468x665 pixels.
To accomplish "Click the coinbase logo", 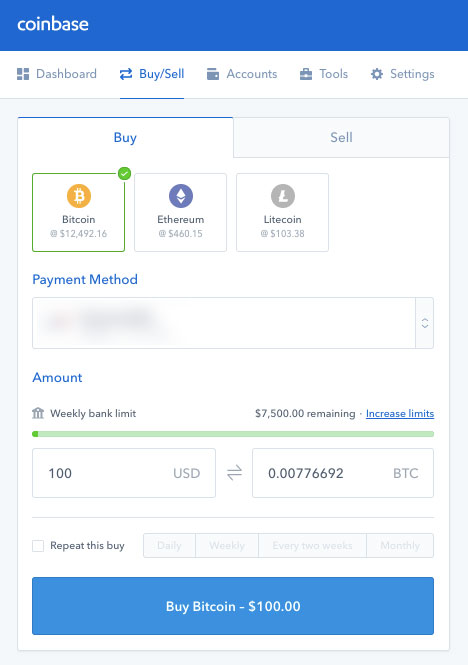I will (53, 24).
